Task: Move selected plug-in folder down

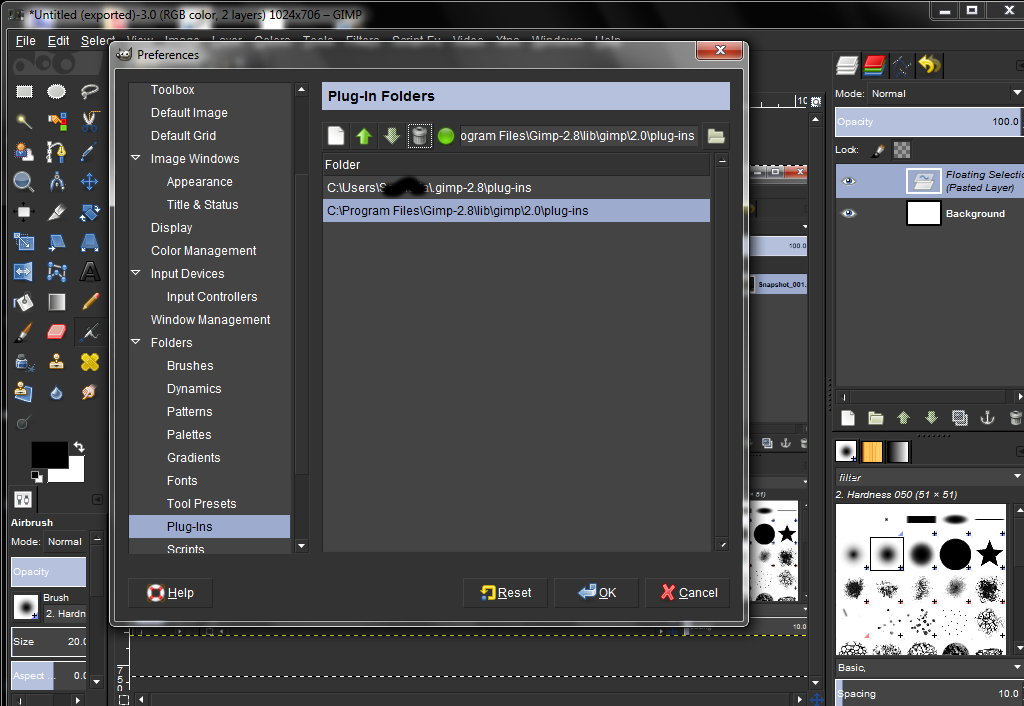Action: tap(392, 136)
